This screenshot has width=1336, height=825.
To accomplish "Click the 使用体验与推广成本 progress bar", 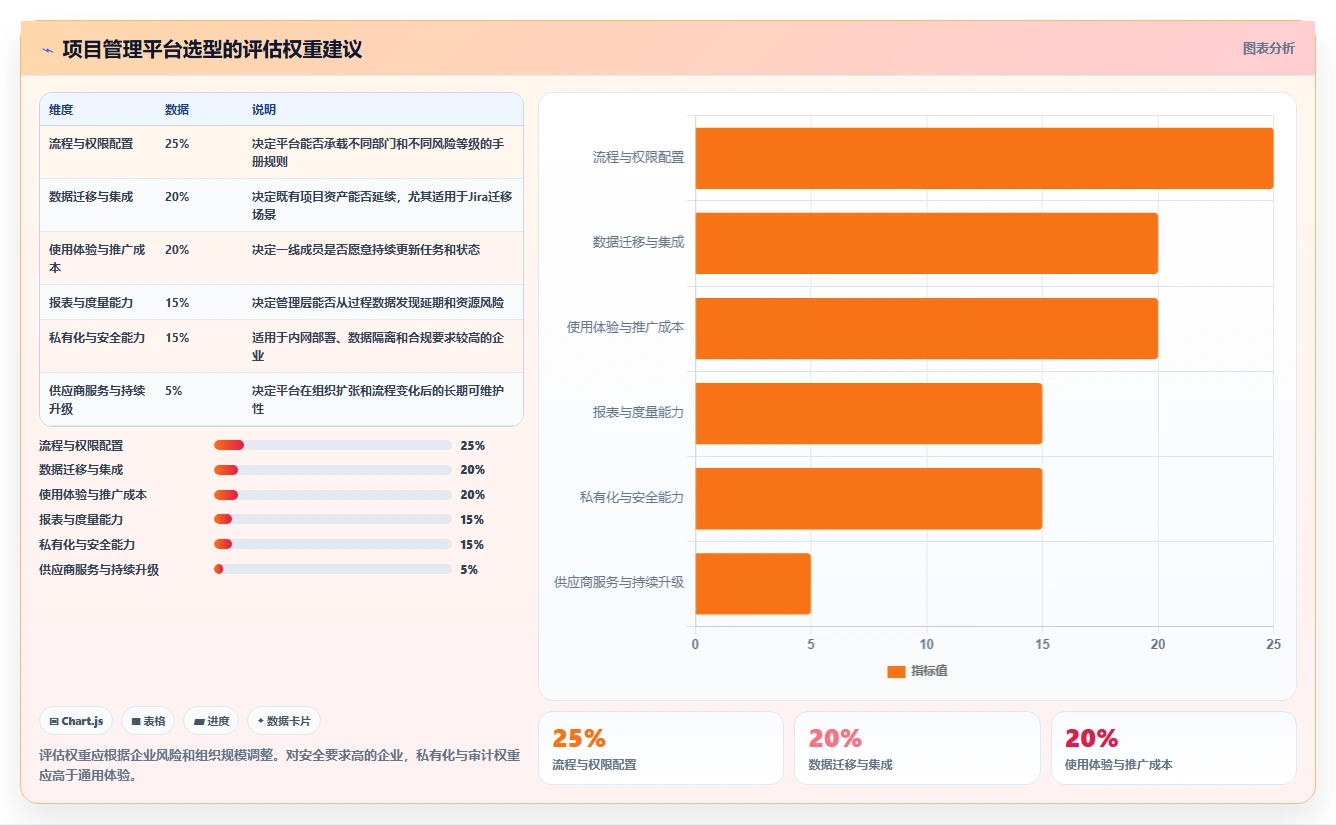I will click(333, 495).
